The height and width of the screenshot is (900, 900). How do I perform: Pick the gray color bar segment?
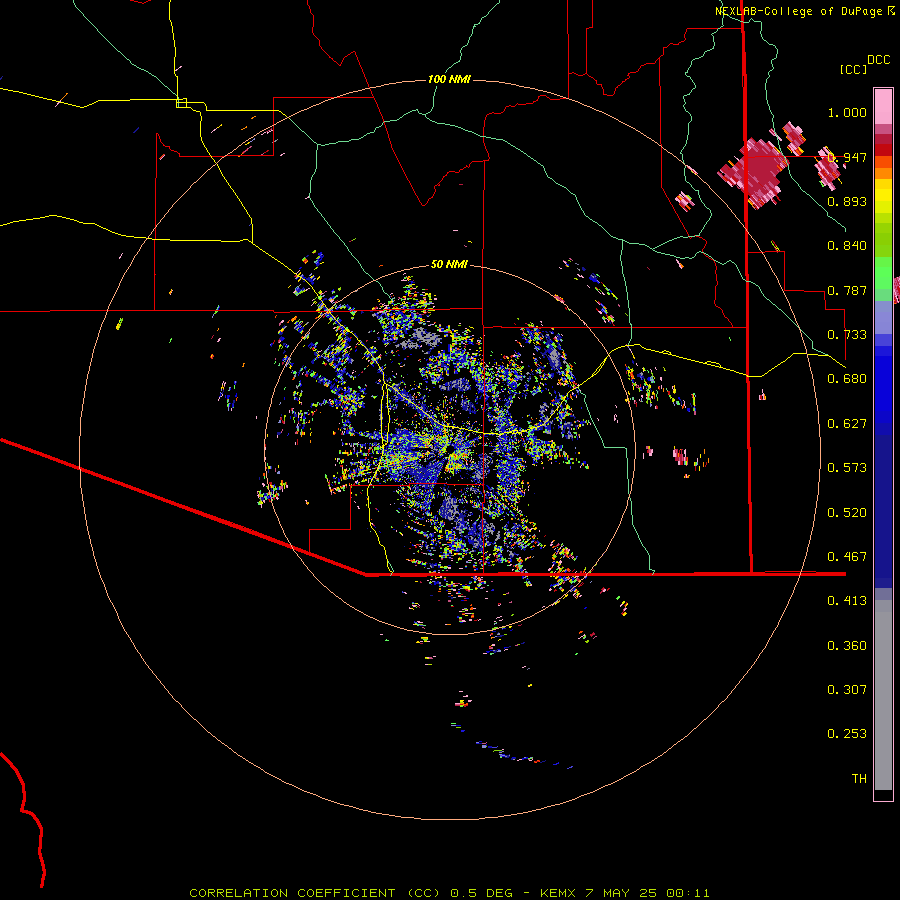(x=883, y=695)
